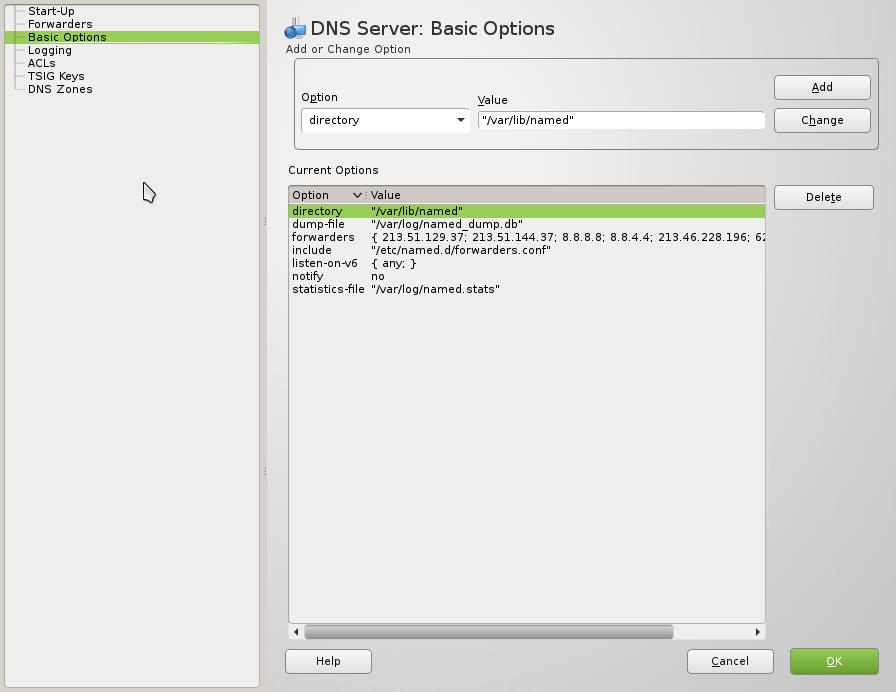Viewport: 896px width, 692px height.
Task: Cancel the DNS server configuration
Action: point(730,661)
